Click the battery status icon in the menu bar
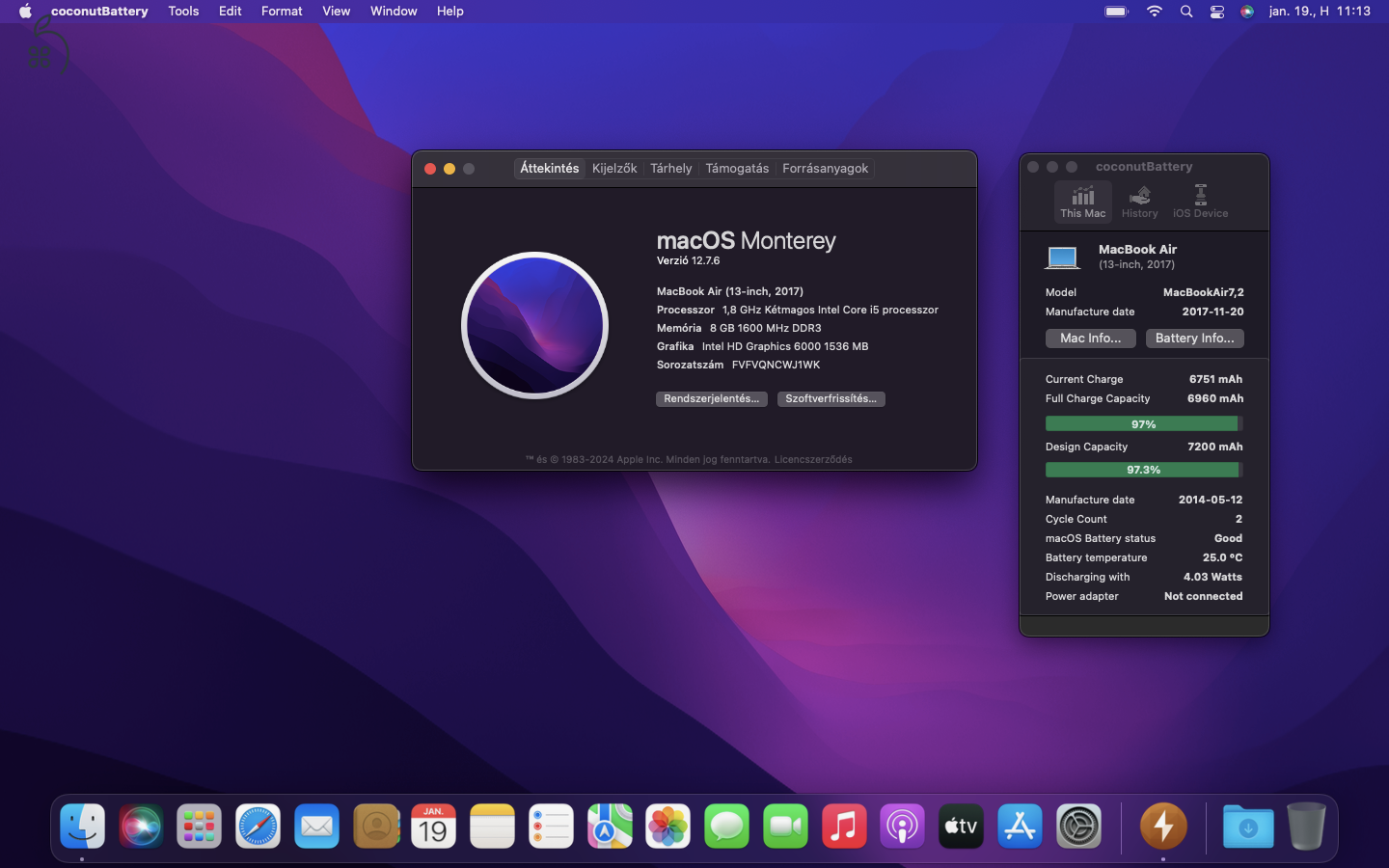This screenshot has width=1389, height=868. 1115,11
